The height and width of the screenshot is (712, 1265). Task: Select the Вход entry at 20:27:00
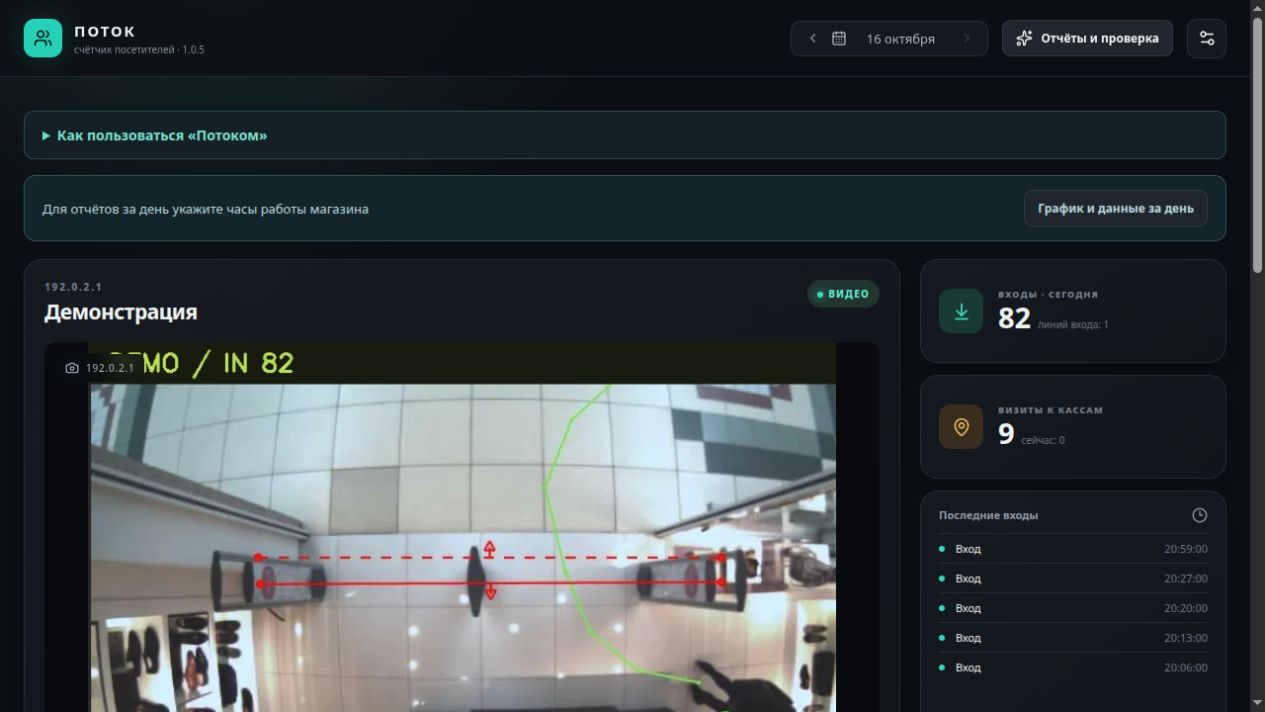click(1073, 578)
